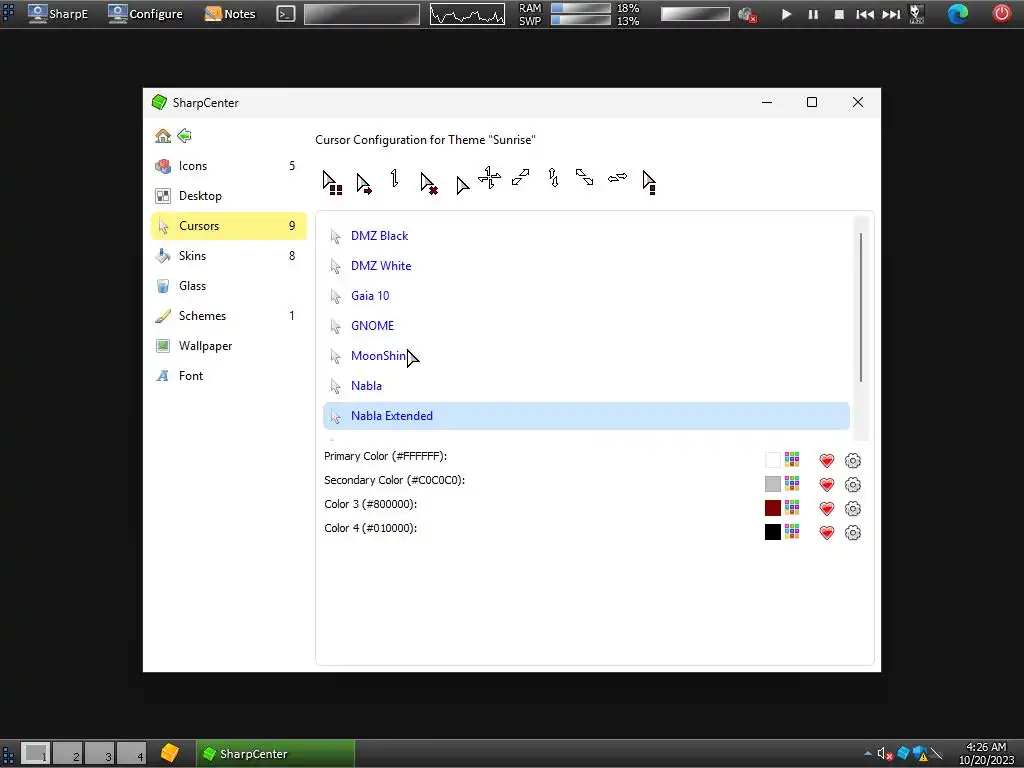Screen dimensions: 1024x768
Task: Select the Cursors section
Action: 229,226
